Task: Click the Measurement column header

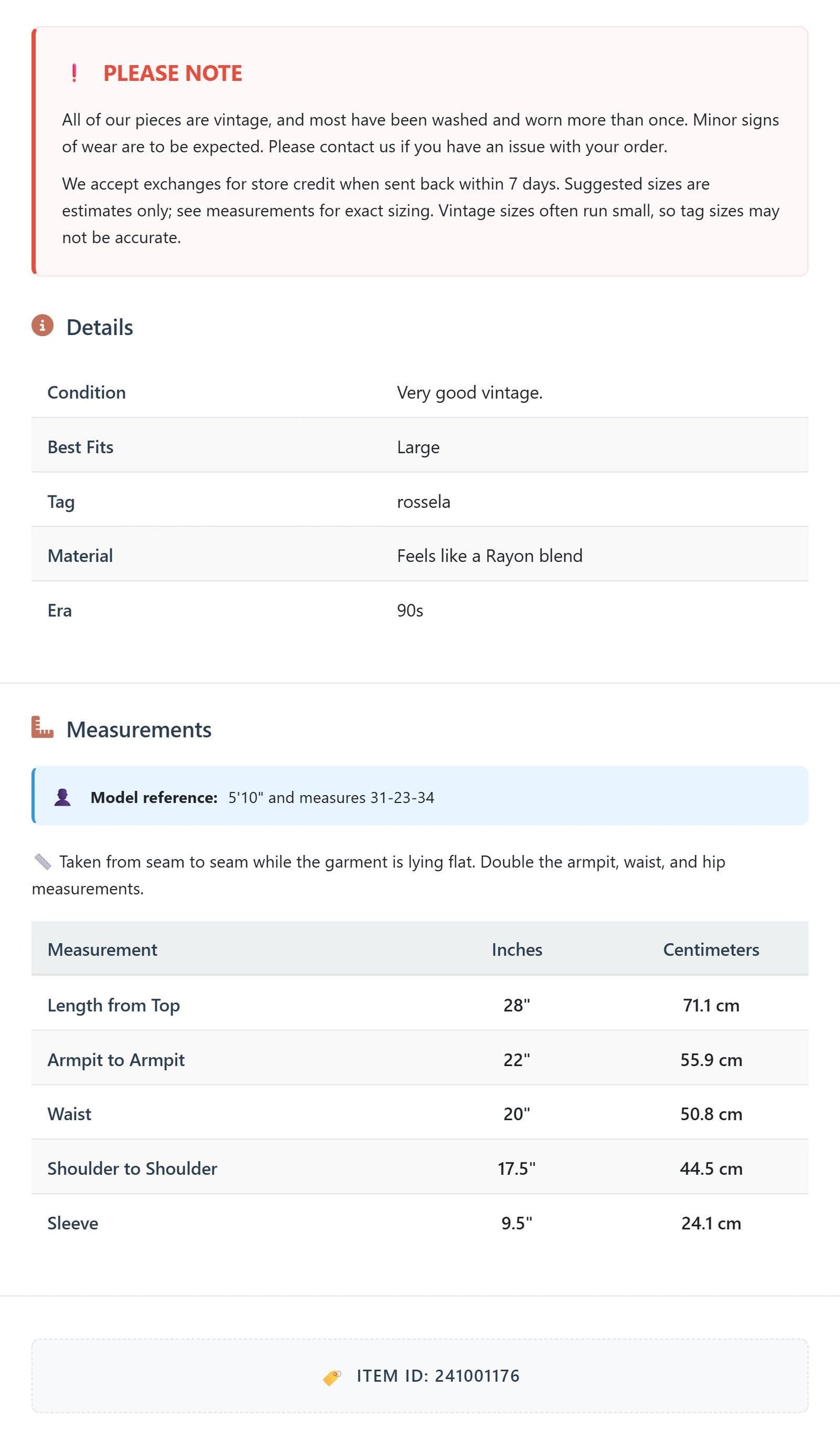Action: pos(102,950)
